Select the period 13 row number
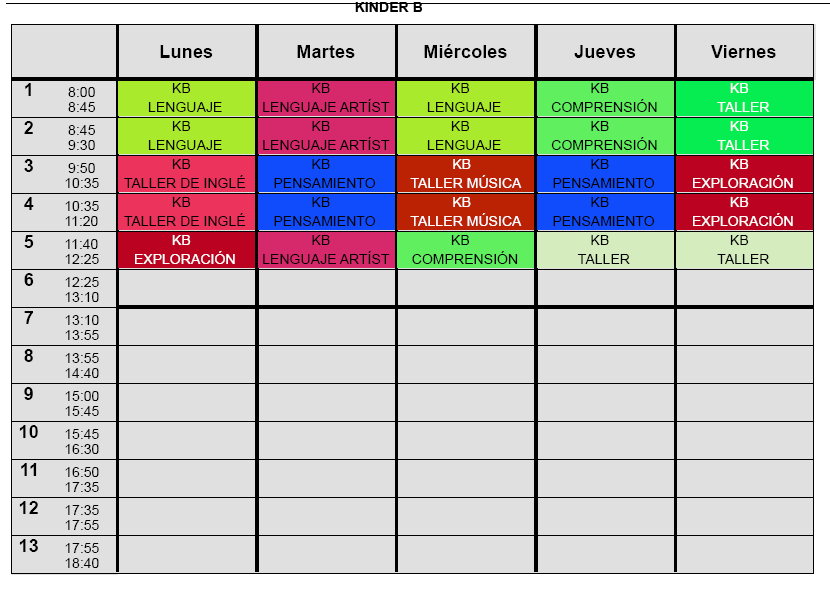The width and height of the screenshot is (830, 589). (x=29, y=546)
